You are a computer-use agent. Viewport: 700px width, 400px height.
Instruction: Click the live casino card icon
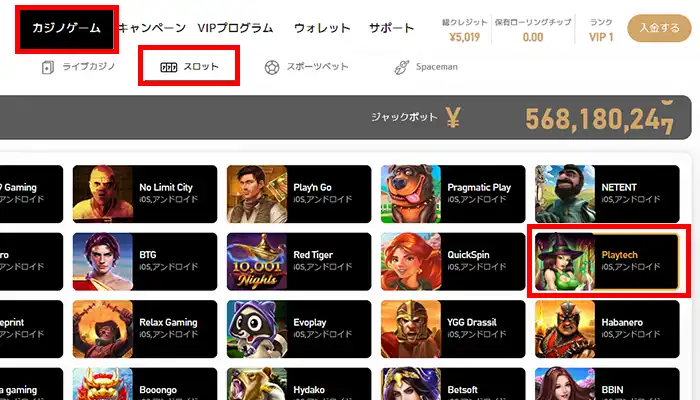[48, 67]
